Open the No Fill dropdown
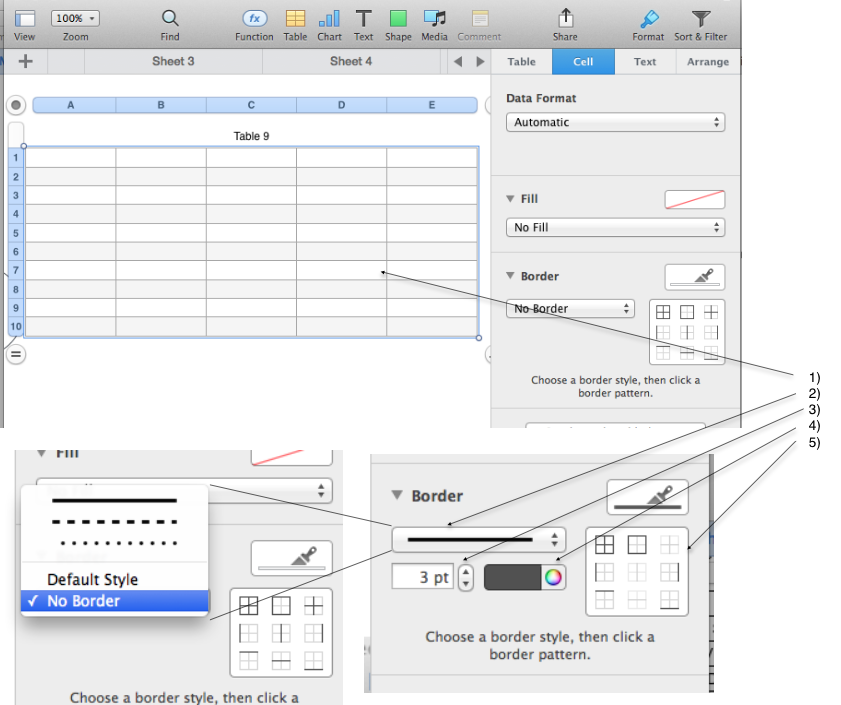The height and width of the screenshot is (705, 841). (x=615, y=227)
